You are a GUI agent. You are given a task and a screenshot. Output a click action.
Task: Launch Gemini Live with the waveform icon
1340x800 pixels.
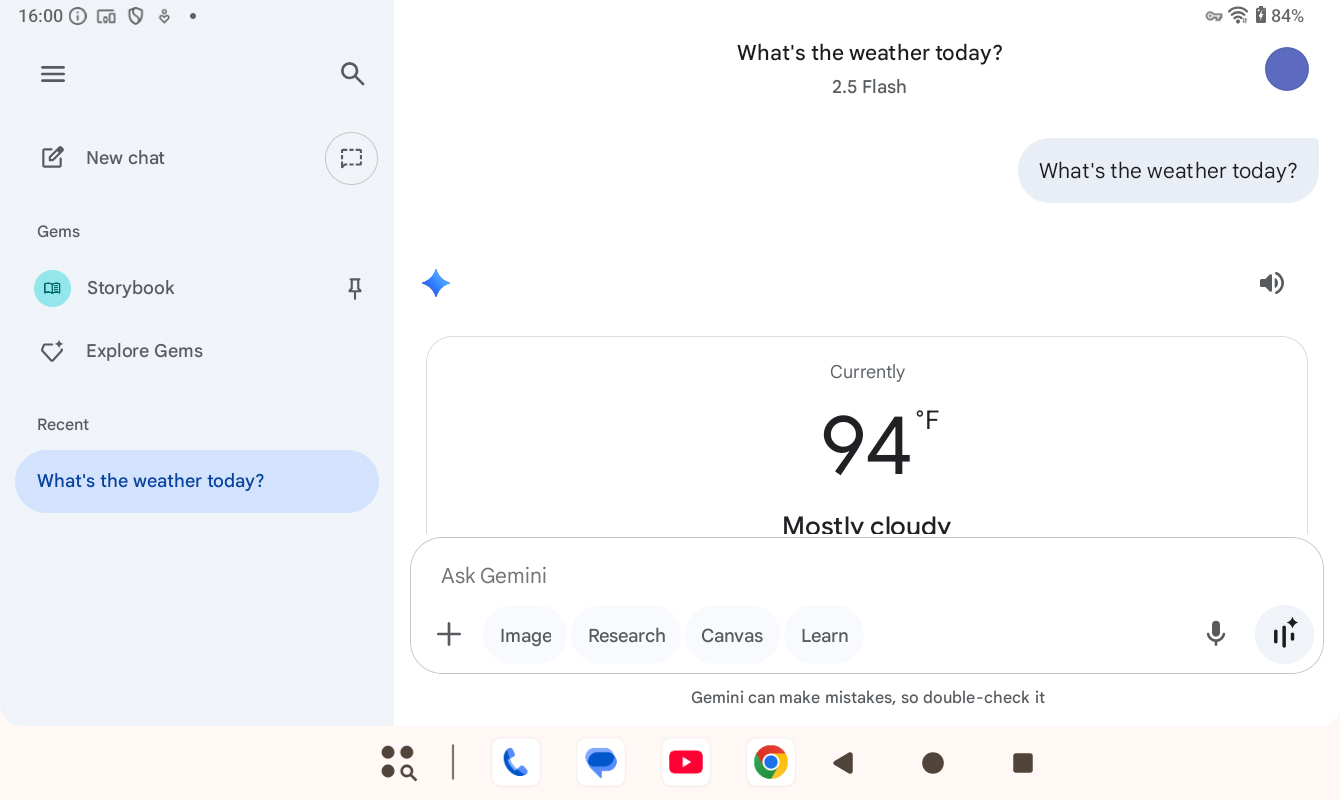[x=1284, y=634]
